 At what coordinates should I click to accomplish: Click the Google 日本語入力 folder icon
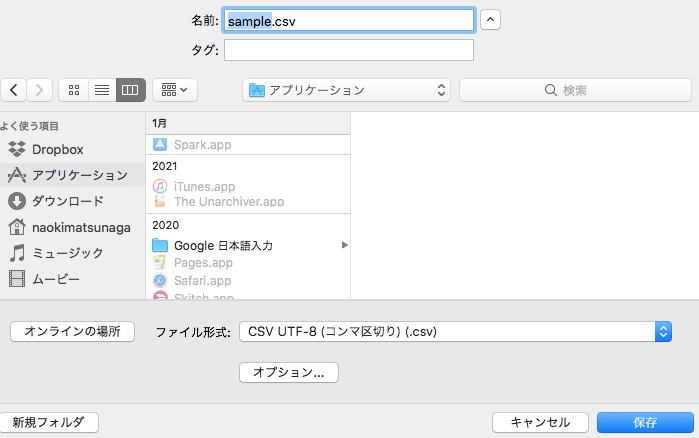pyautogui.click(x=160, y=245)
